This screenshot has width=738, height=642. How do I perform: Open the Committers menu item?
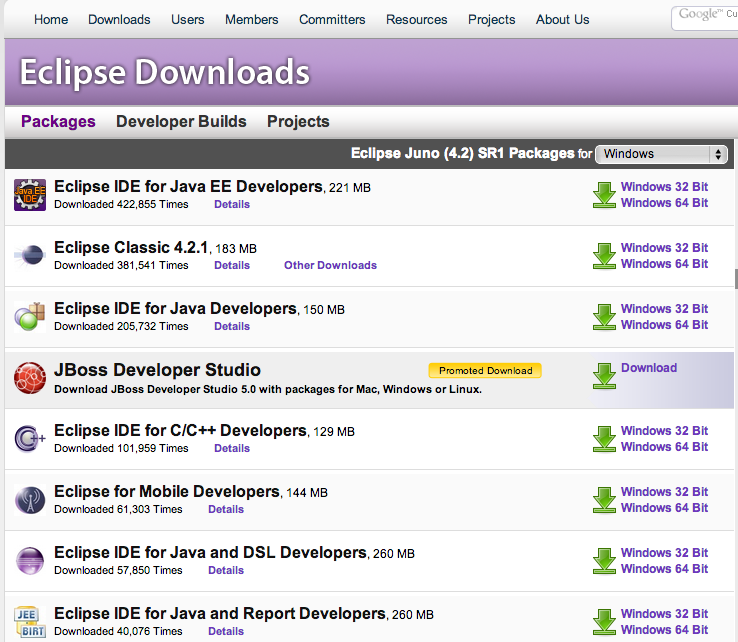pyautogui.click(x=332, y=19)
